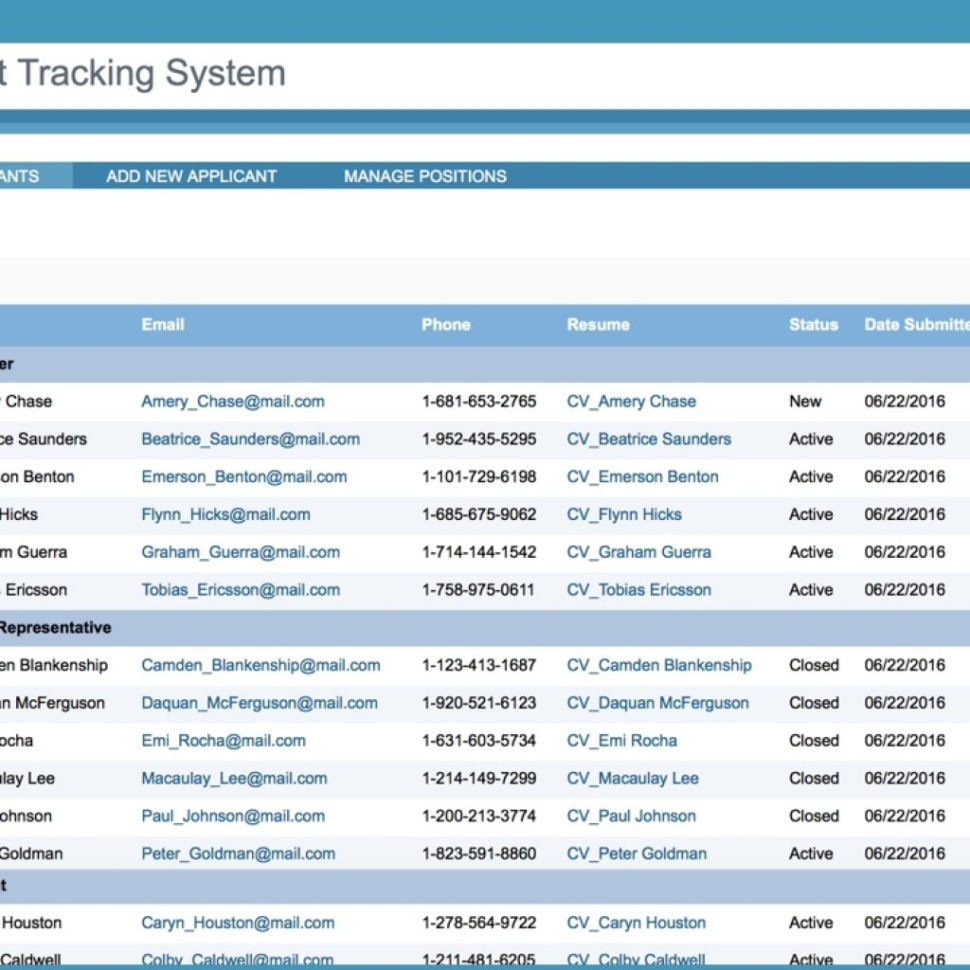Click Caryn Houston's email address
Viewport: 970px width, 970px height.
[237, 922]
